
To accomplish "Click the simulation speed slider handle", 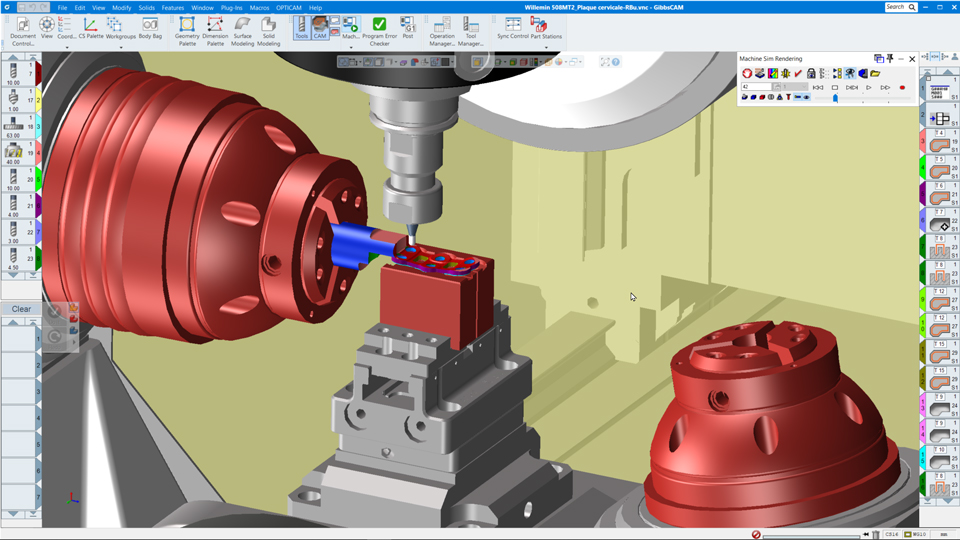I will [835, 98].
